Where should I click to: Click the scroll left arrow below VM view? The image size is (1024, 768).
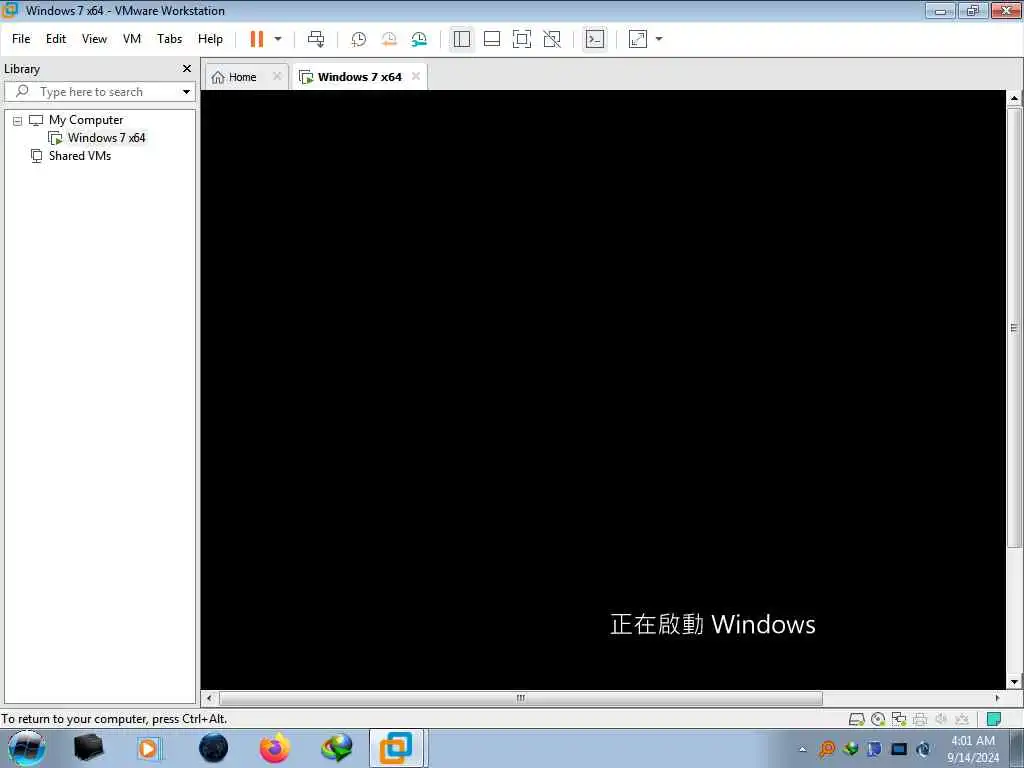pos(209,698)
